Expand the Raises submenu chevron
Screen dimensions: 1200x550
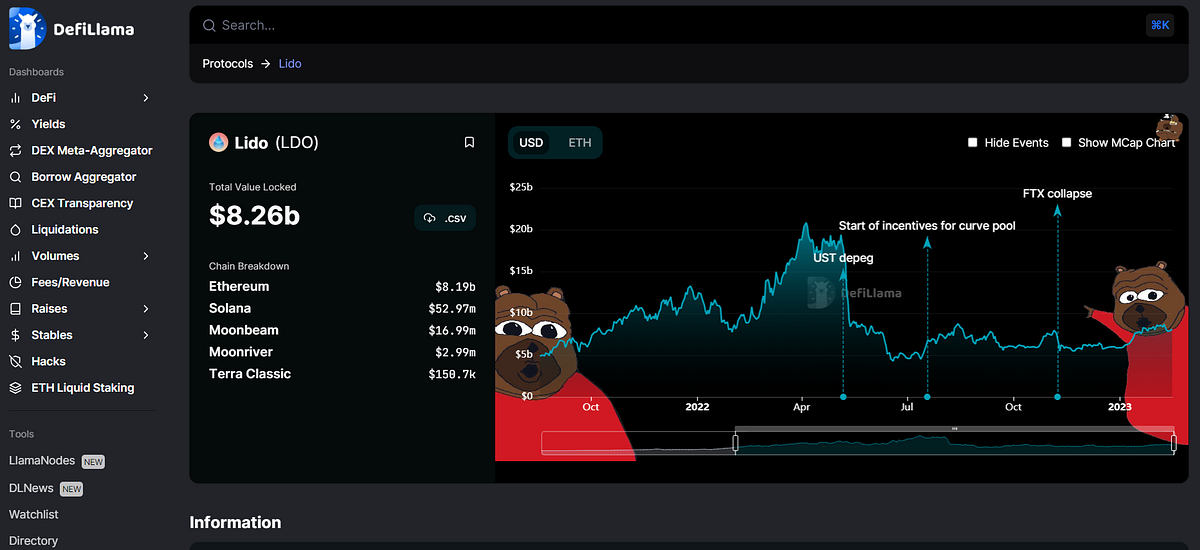[146, 309]
